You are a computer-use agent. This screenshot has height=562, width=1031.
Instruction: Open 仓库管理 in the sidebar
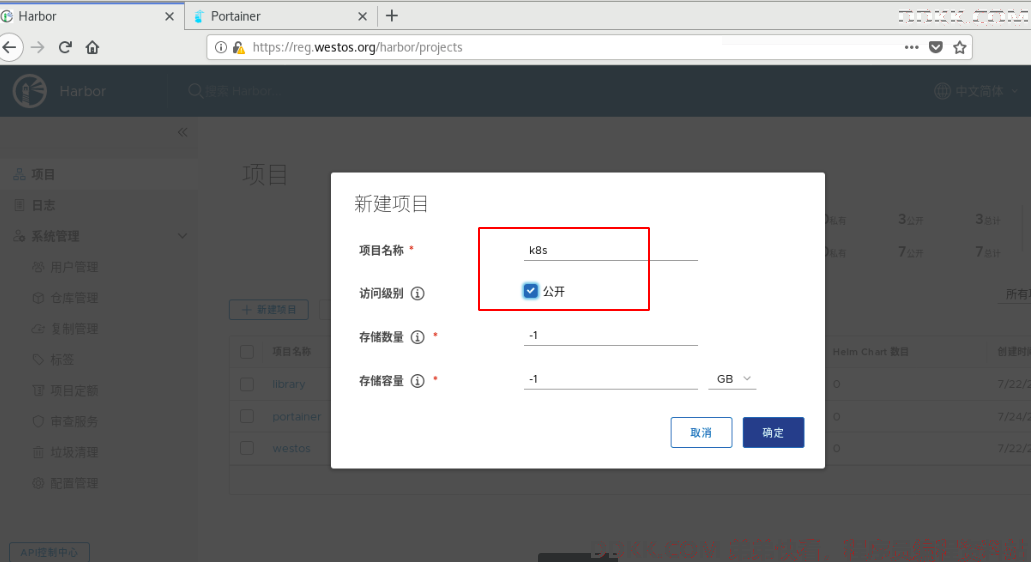[74, 298]
